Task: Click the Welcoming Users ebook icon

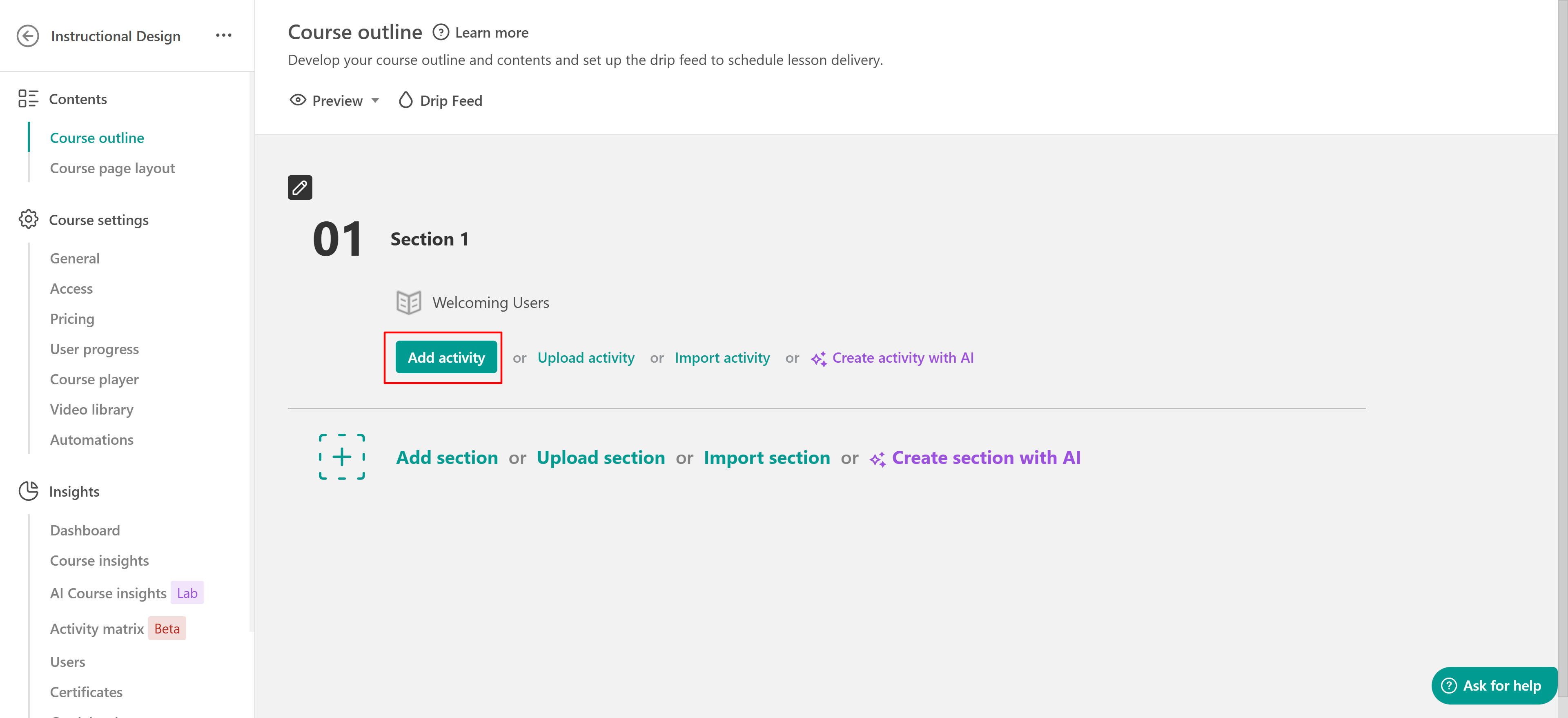Action: tap(408, 303)
